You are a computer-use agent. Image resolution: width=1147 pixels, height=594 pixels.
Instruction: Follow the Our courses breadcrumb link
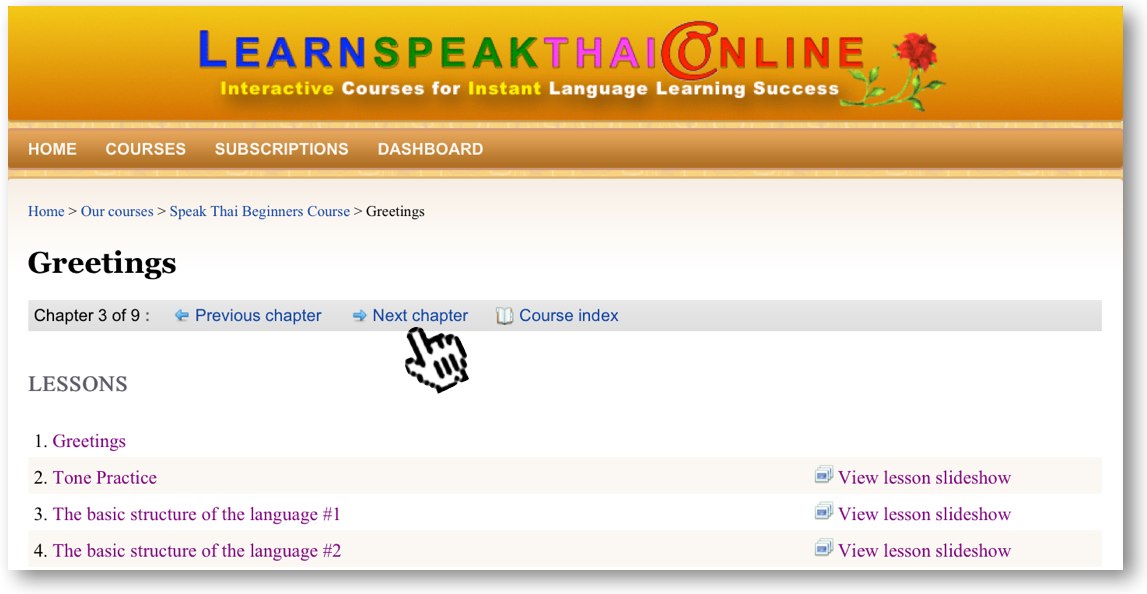(x=117, y=211)
